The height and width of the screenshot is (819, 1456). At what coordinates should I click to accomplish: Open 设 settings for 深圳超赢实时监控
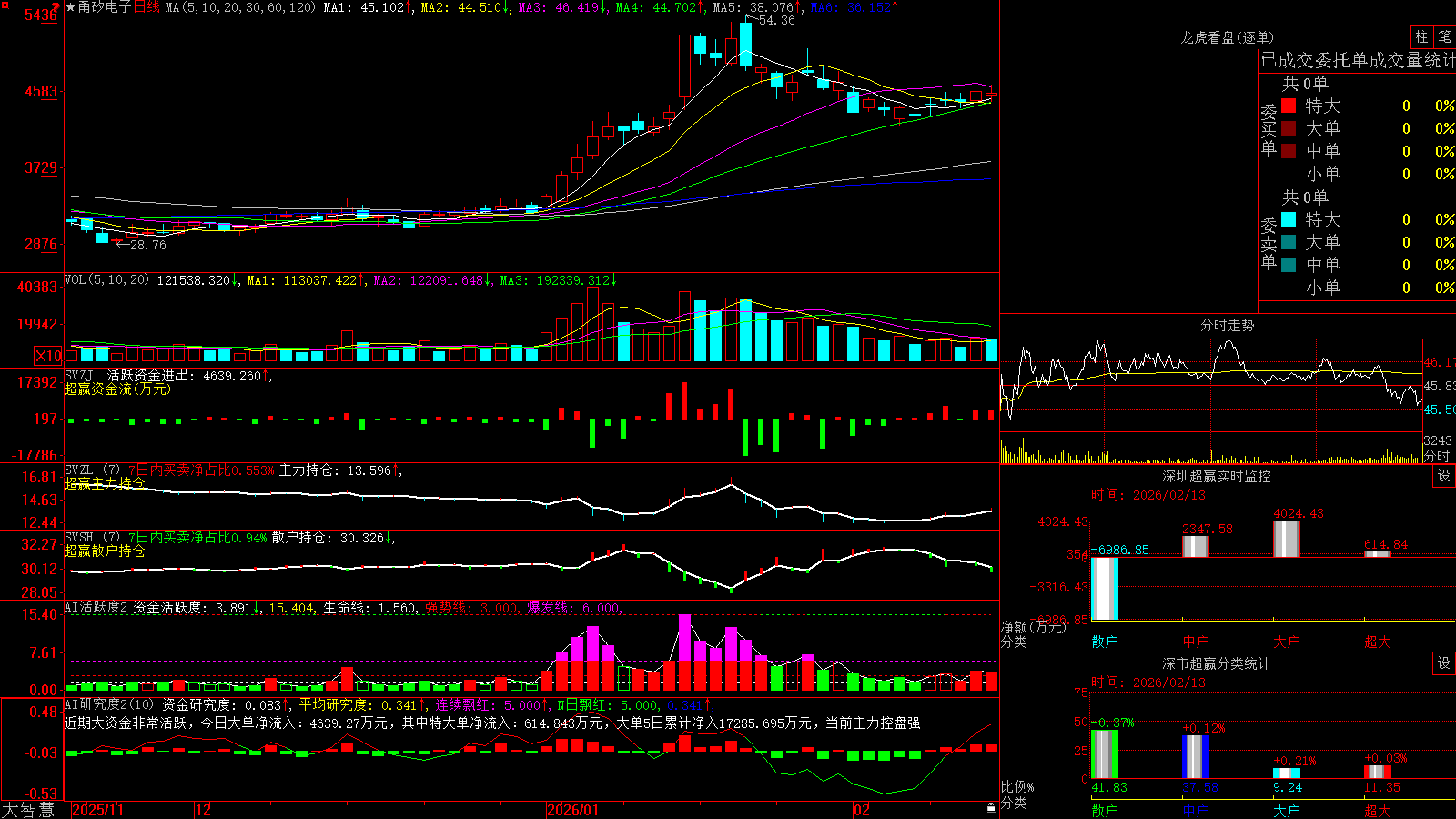point(1444,476)
